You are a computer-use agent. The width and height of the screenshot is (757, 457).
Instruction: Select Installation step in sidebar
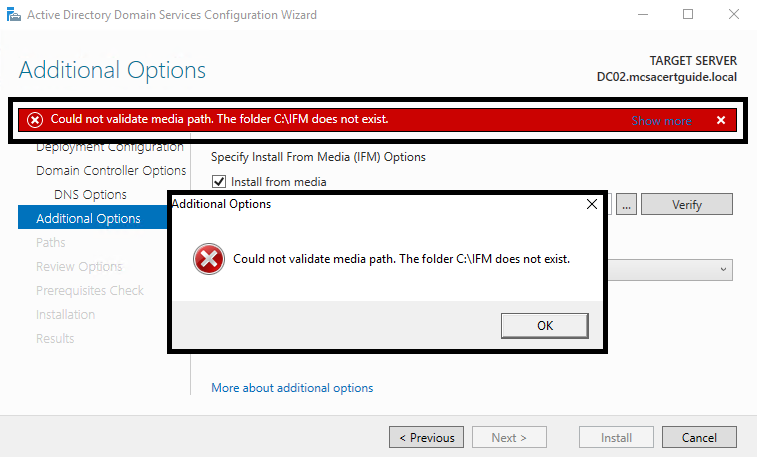click(66, 315)
